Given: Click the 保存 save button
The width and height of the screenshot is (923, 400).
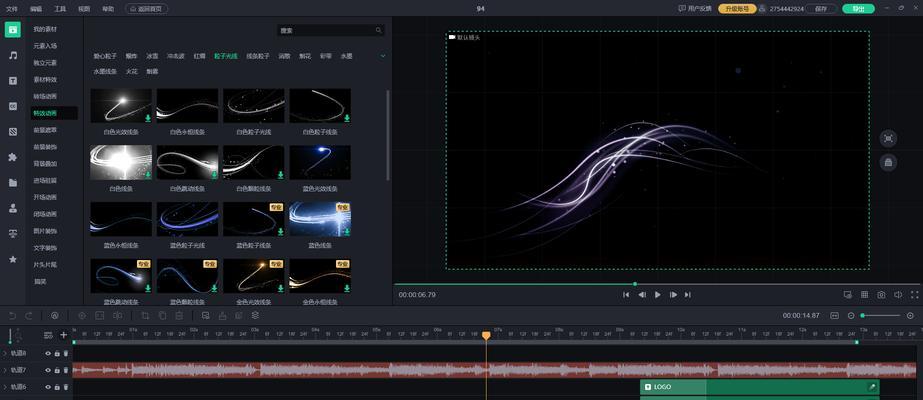Looking at the screenshot, I should pyautogui.click(x=821, y=9).
